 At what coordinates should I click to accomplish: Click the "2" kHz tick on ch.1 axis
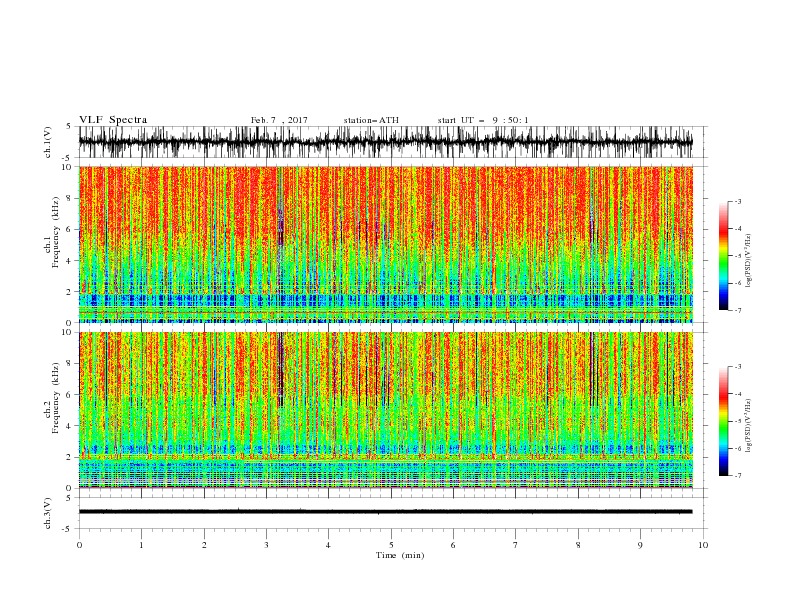pos(70,292)
